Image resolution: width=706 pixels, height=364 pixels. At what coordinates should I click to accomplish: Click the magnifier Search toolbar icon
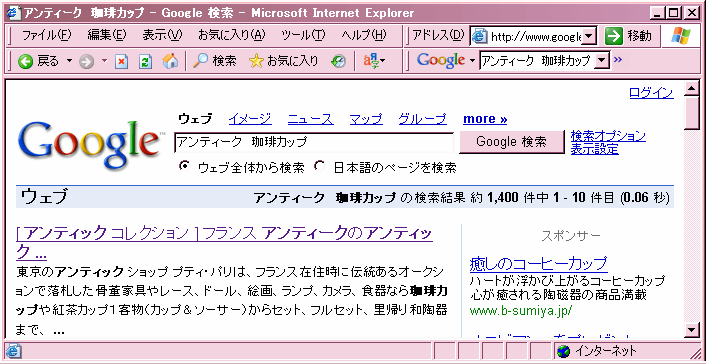199,61
